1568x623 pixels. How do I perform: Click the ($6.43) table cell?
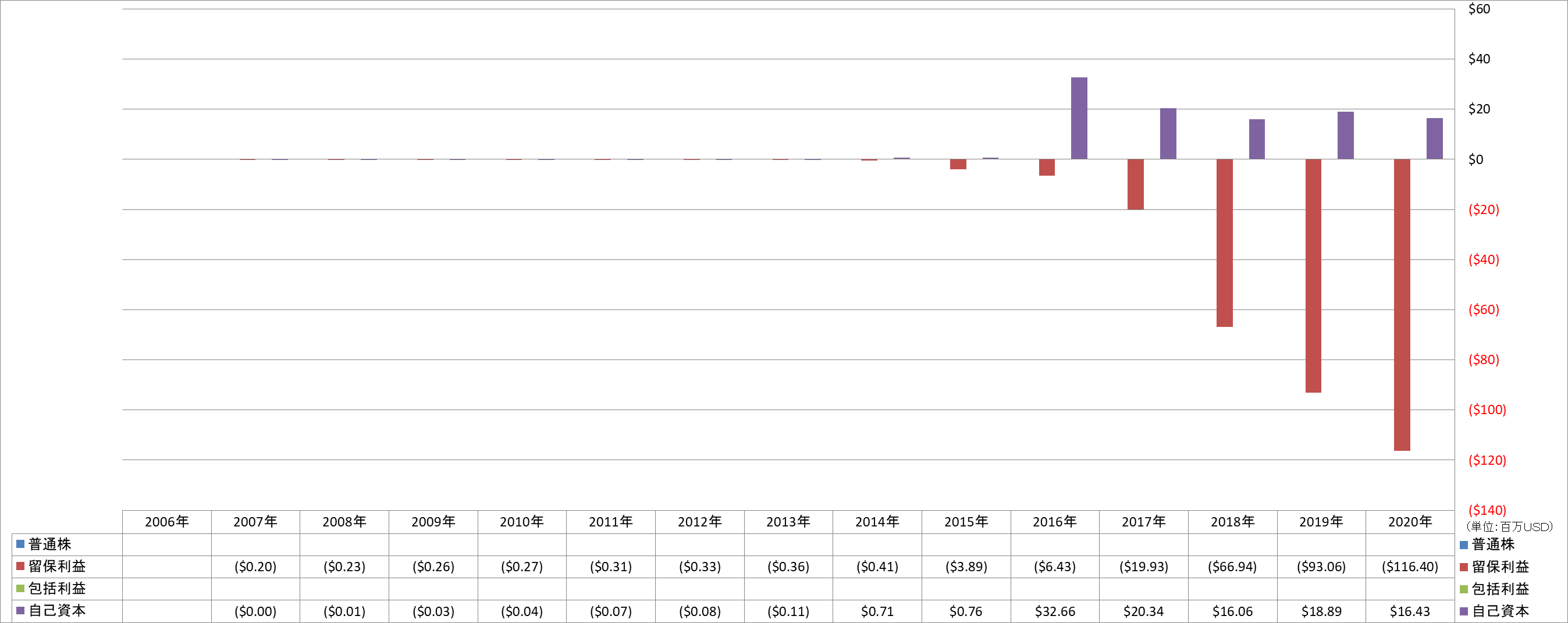(1055, 567)
